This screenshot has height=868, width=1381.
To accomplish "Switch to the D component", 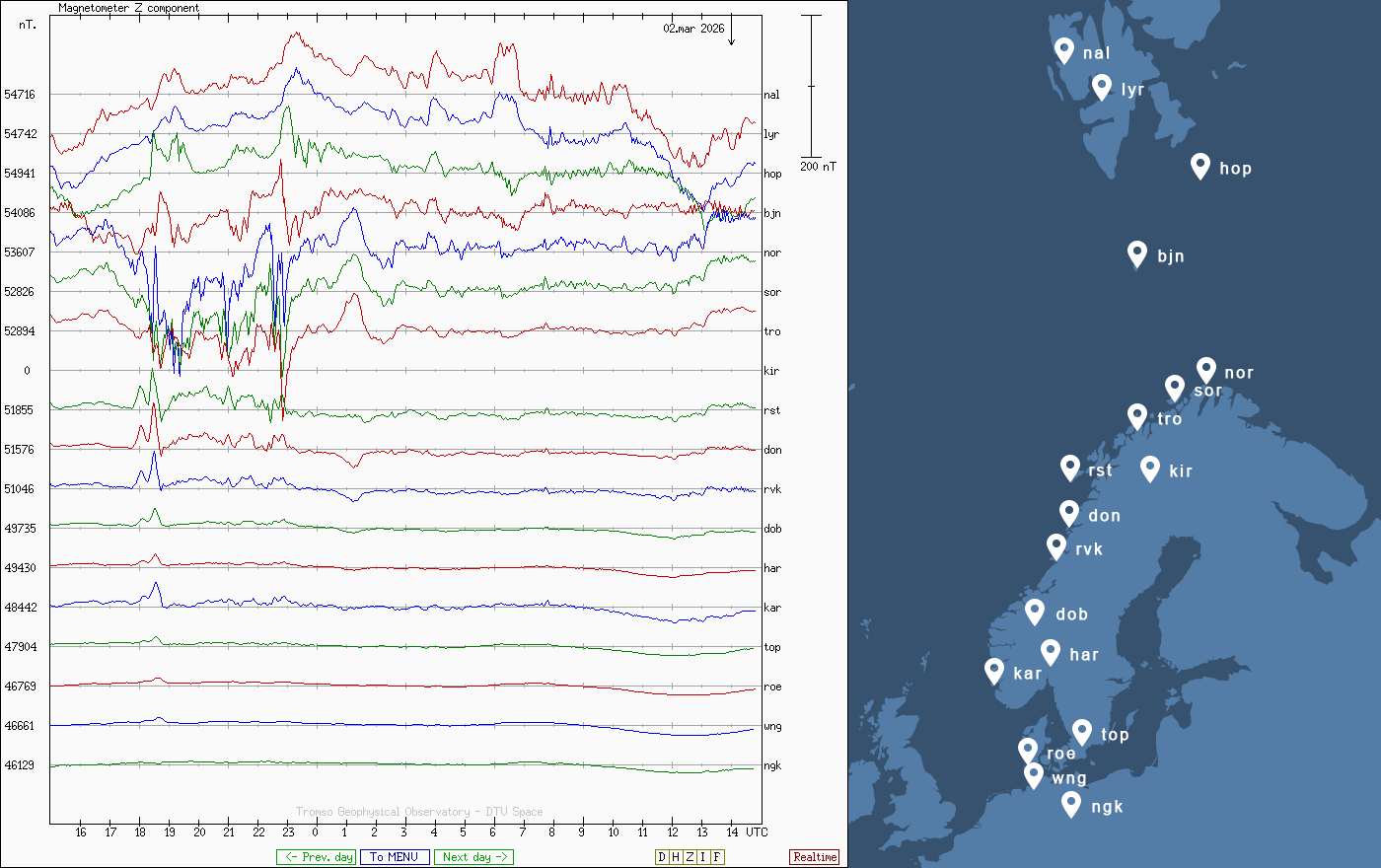I will tap(662, 857).
